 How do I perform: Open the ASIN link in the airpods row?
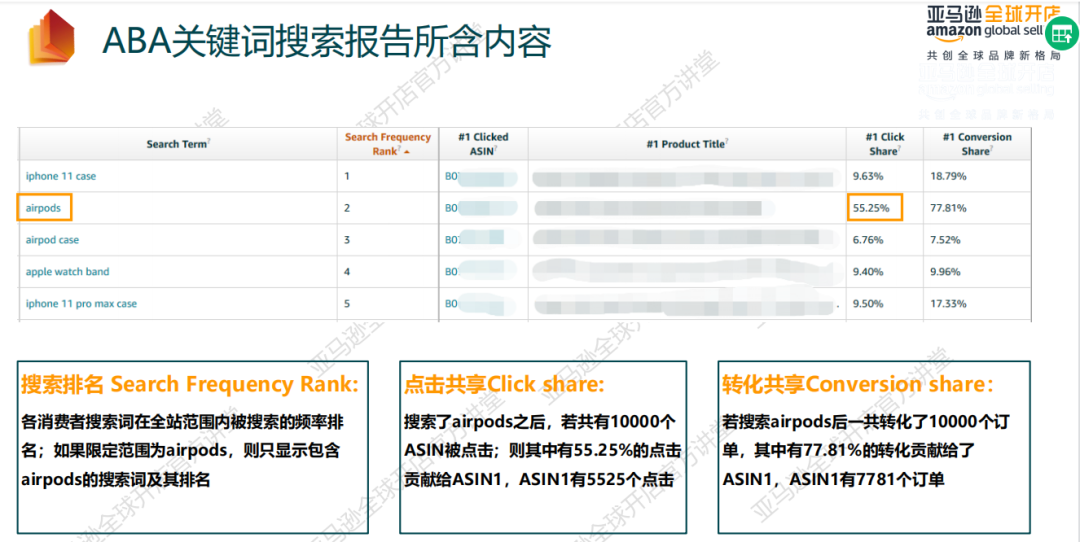480,208
